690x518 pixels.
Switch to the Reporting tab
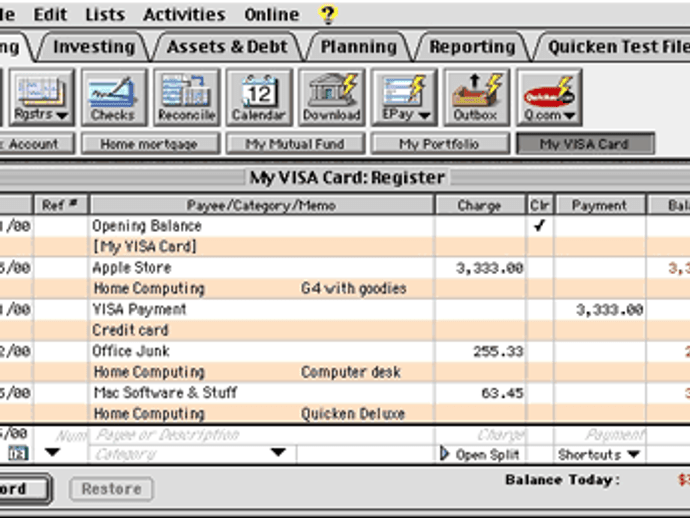[x=472, y=47]
